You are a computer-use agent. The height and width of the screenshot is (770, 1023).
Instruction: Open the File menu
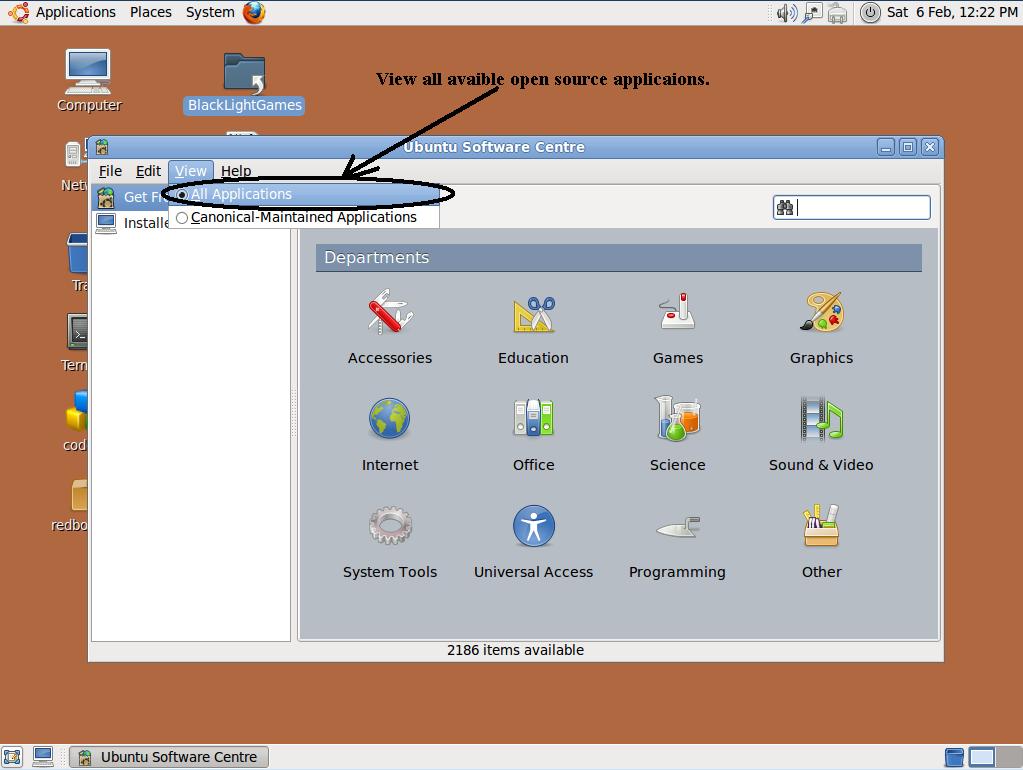110,171
